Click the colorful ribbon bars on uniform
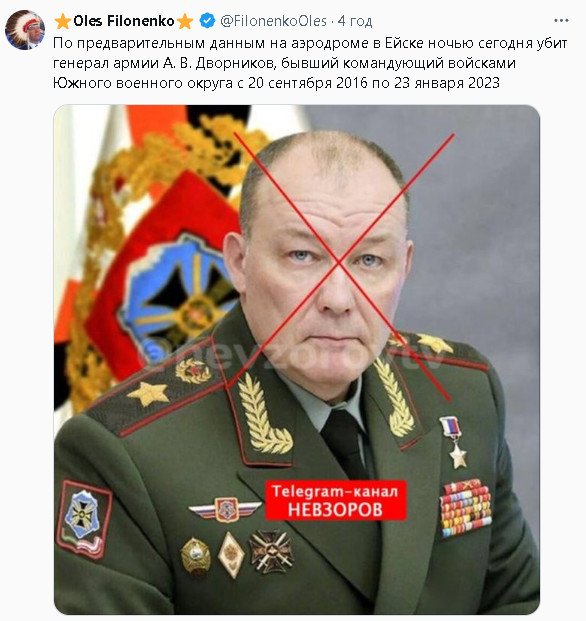This screenshot has width=586, height=621. 466,508
